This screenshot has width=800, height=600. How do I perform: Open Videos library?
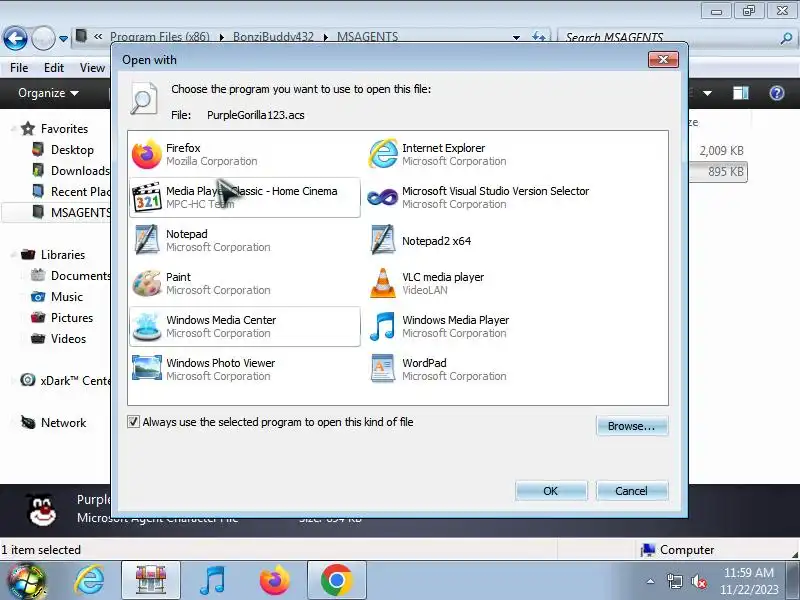pos(68,338)
